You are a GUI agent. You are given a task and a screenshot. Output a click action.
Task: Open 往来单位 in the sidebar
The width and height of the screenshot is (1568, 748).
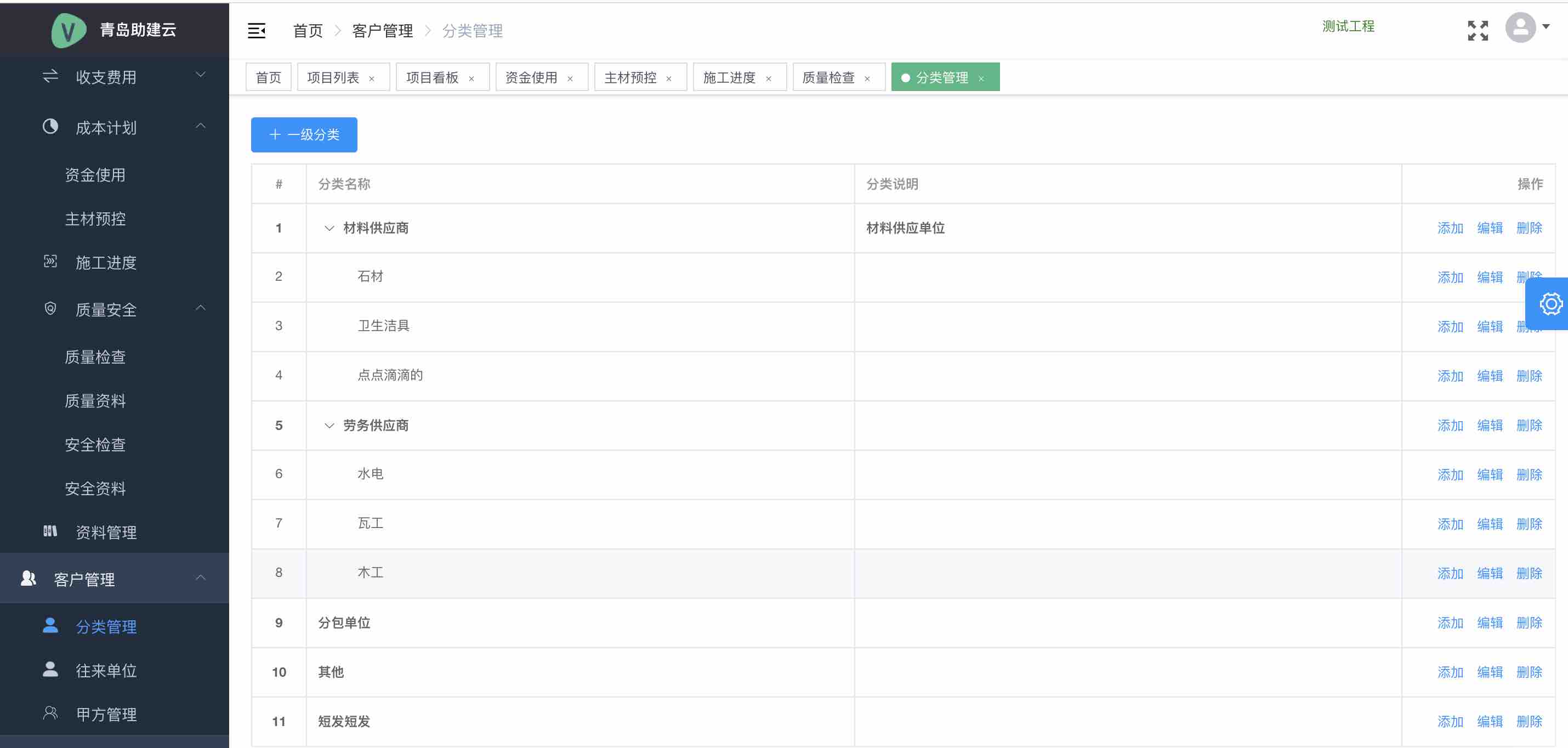click(106, 670)
